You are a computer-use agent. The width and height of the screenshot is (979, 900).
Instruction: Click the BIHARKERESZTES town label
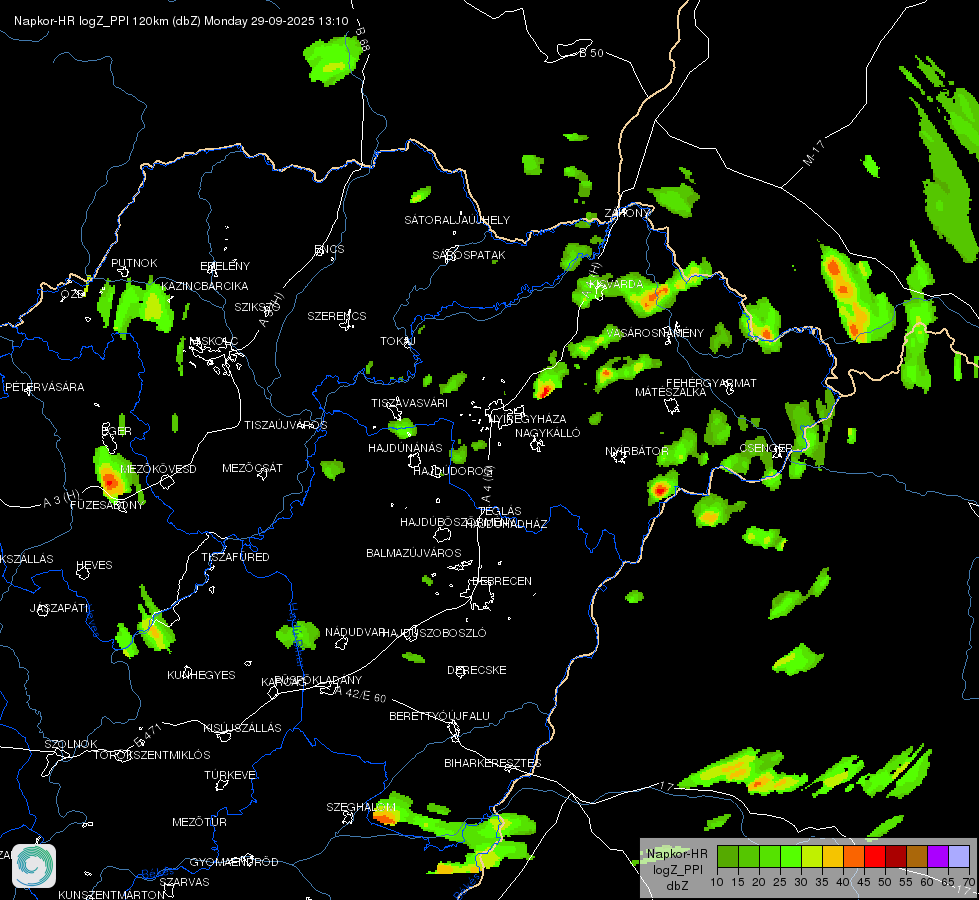pyautogui.click(x=493, y=763)
